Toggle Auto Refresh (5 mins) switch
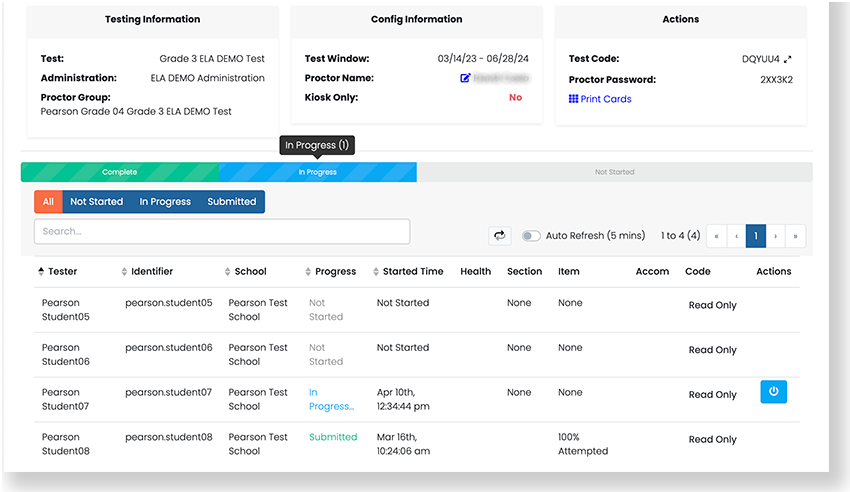 click(x=531, y=236)
